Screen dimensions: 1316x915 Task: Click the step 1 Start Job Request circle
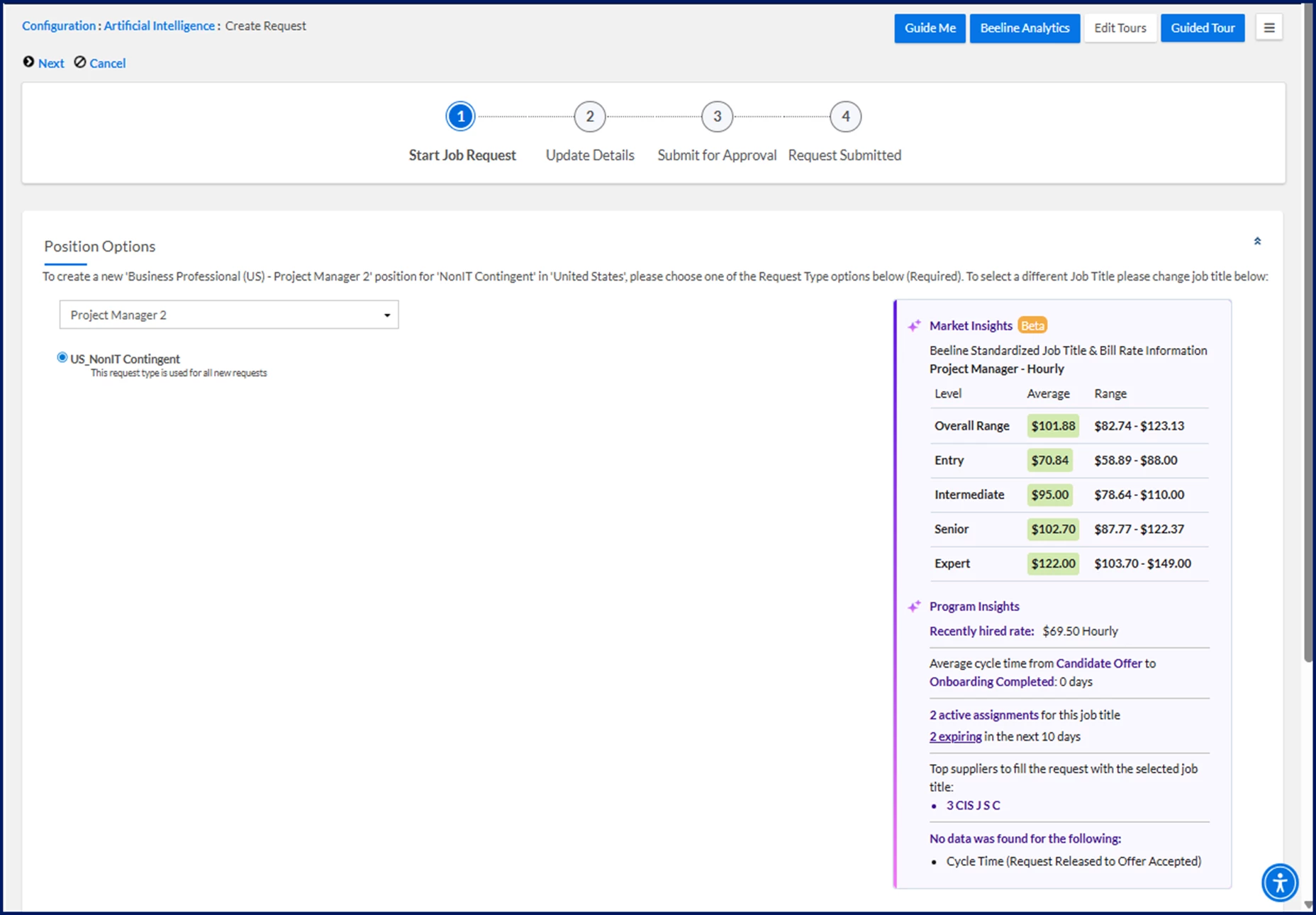pyautogui.click(x=461, y=116)
